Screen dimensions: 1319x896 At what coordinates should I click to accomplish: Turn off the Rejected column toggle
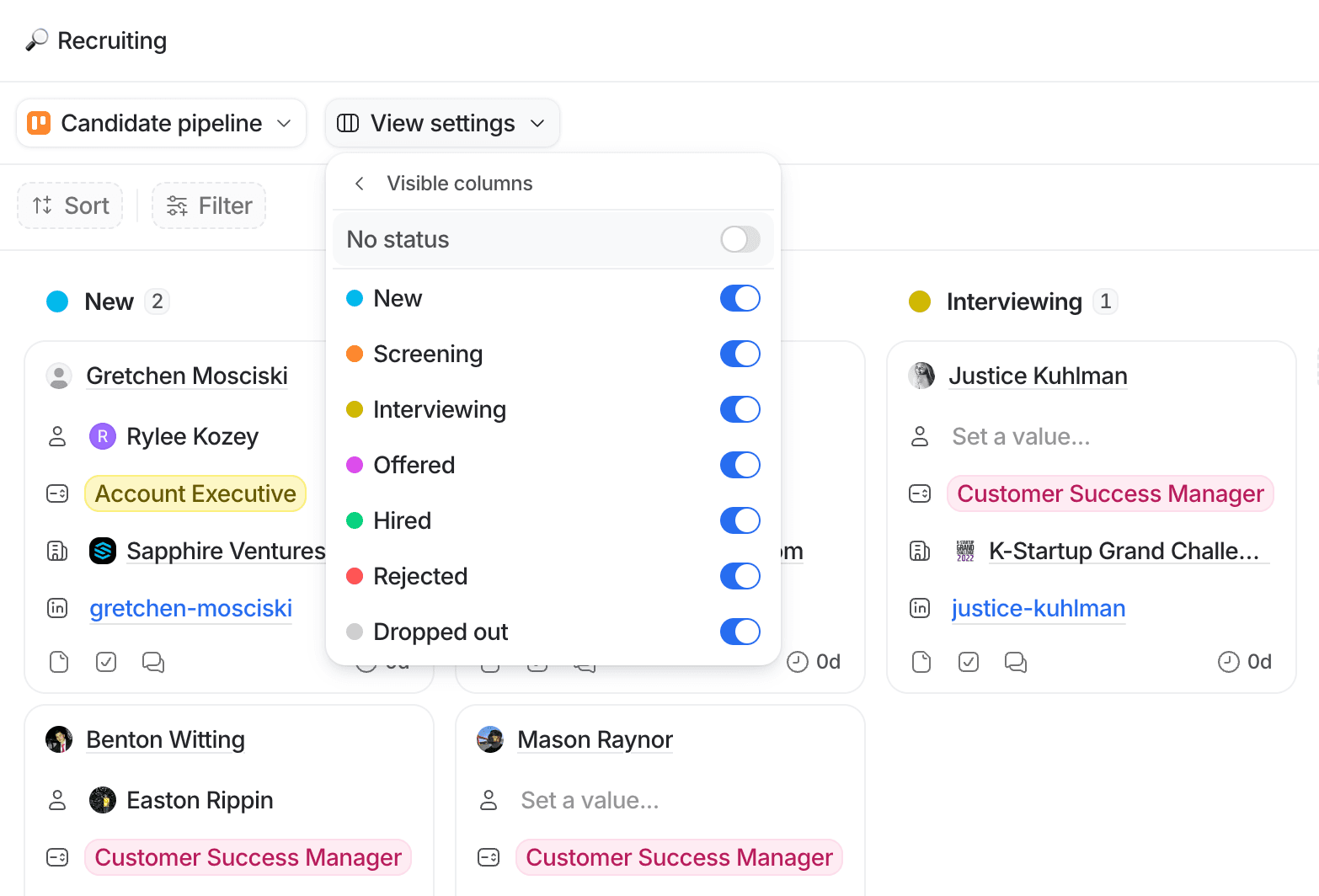tap(739, 576)
